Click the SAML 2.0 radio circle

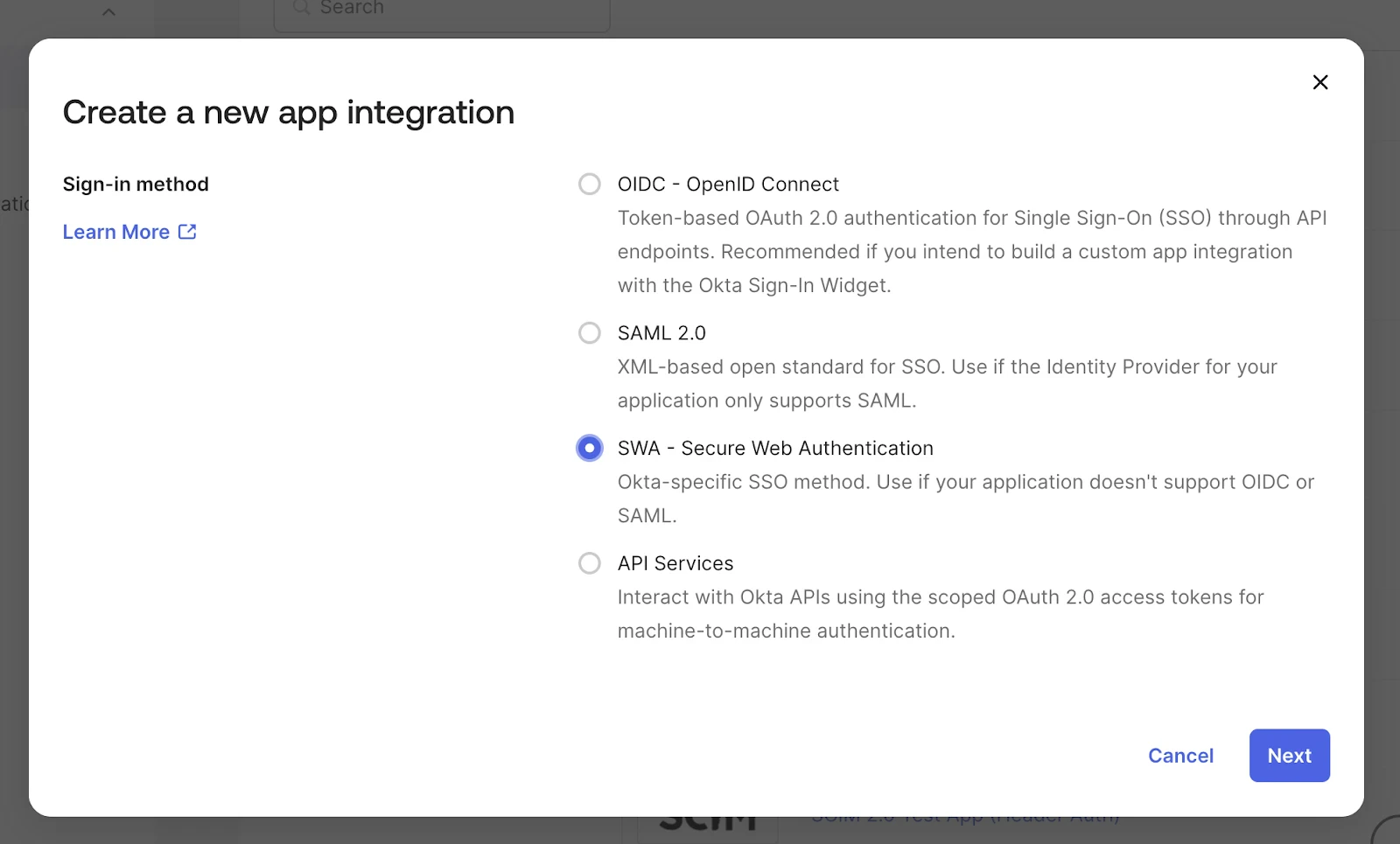(589, 332)
